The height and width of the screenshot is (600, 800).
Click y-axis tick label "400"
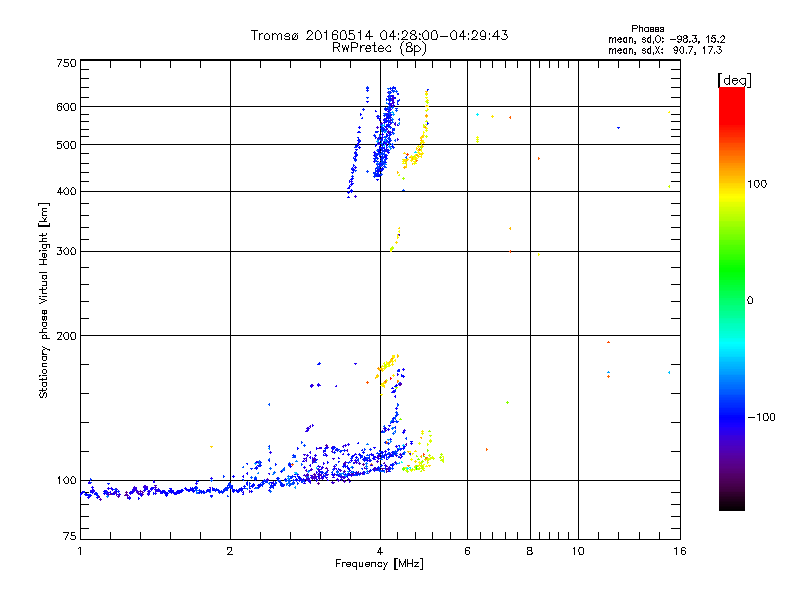click(66, 191)
